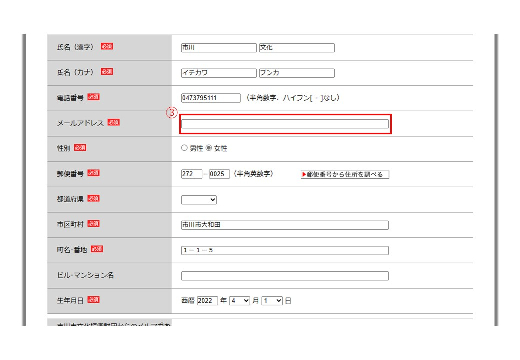The image size is (520, 360).
Task: Open the birth day dropdown showing 1
Action: [x=272, y=301]
